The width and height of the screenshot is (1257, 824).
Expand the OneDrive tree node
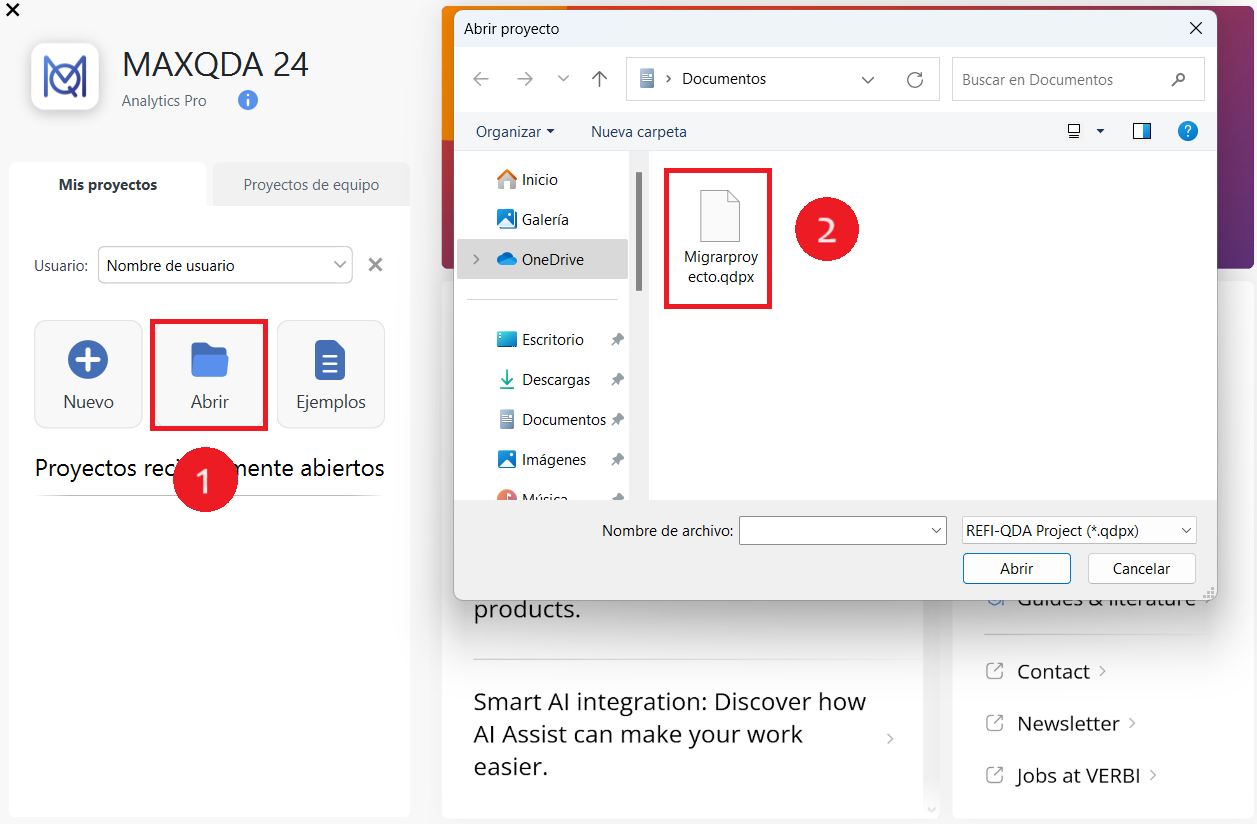(476, 259)
